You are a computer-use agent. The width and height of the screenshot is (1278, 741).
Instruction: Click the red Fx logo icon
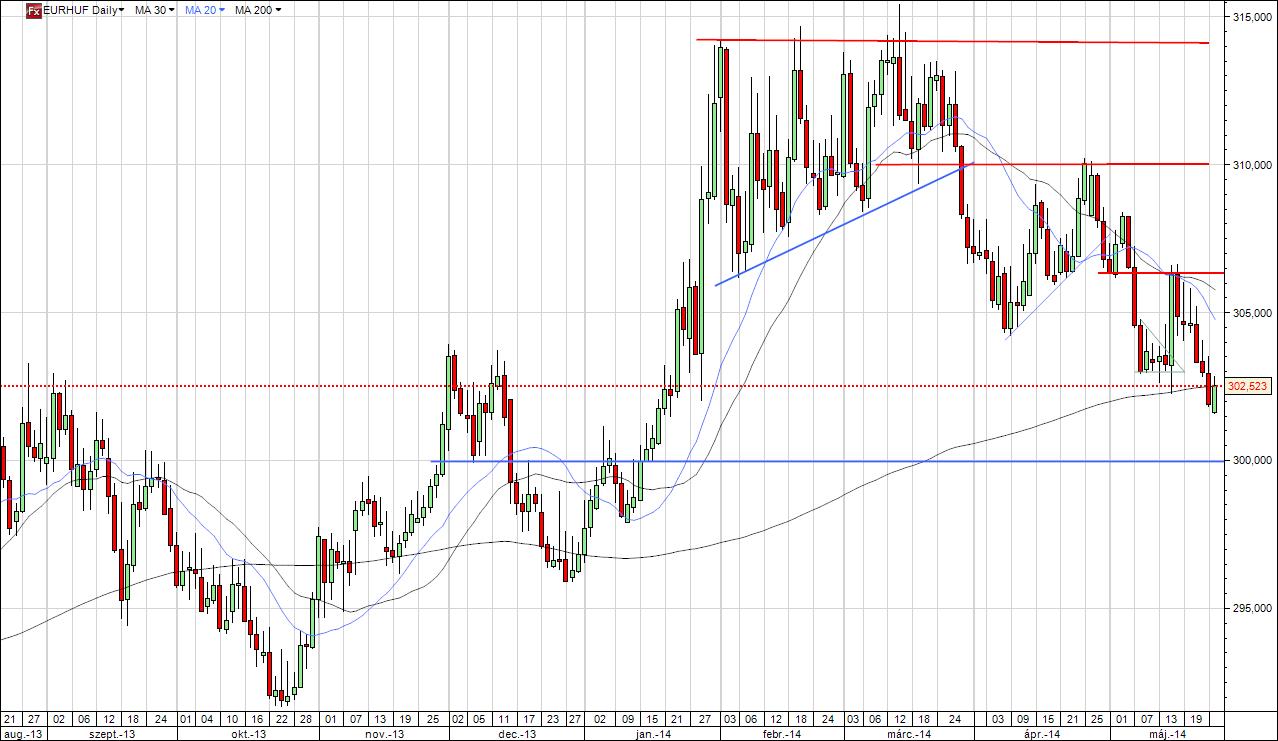(33, 10)
